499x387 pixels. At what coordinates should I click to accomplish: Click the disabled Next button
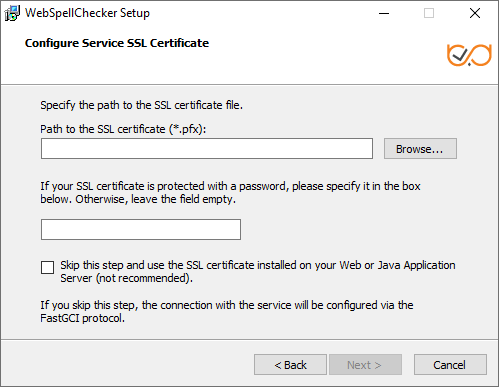[x=365, y=365]
